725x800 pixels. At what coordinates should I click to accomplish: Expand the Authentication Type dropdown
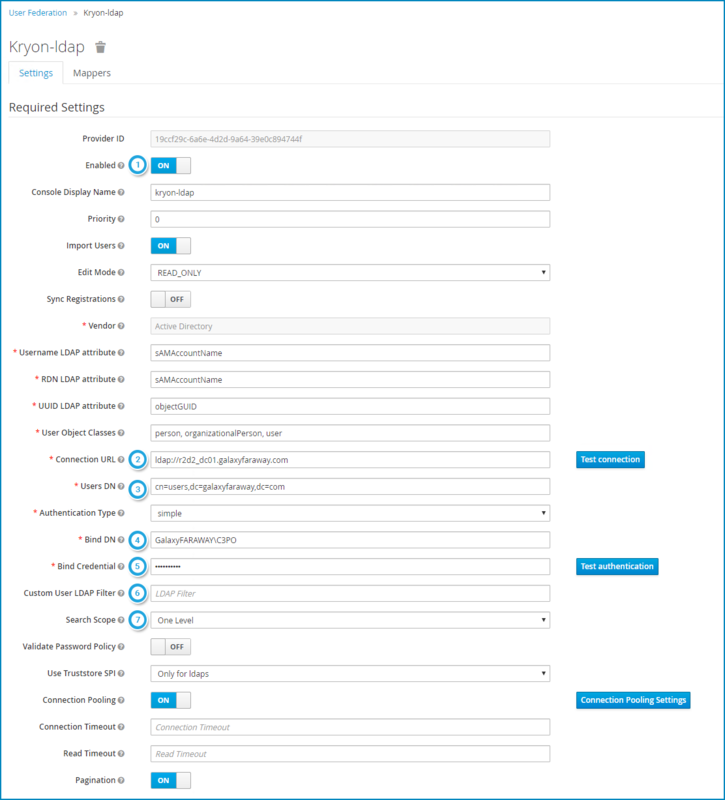pyautogui.click(x=350, y=513)
